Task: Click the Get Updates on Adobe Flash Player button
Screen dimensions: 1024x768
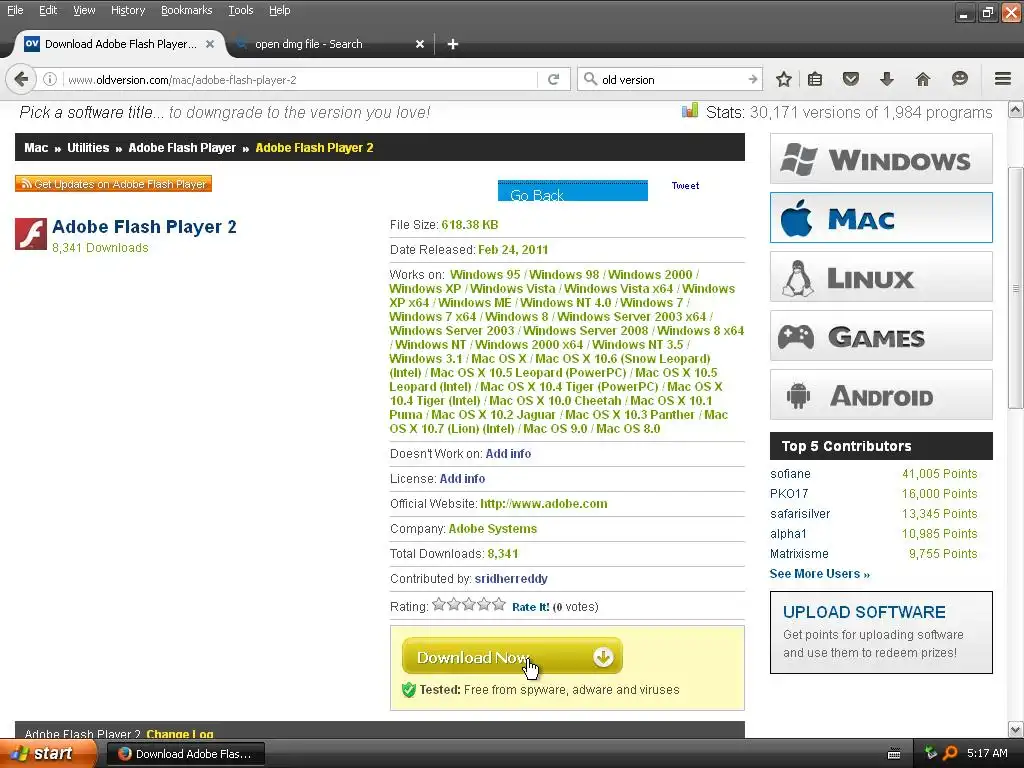Action: tap(114, 184)
